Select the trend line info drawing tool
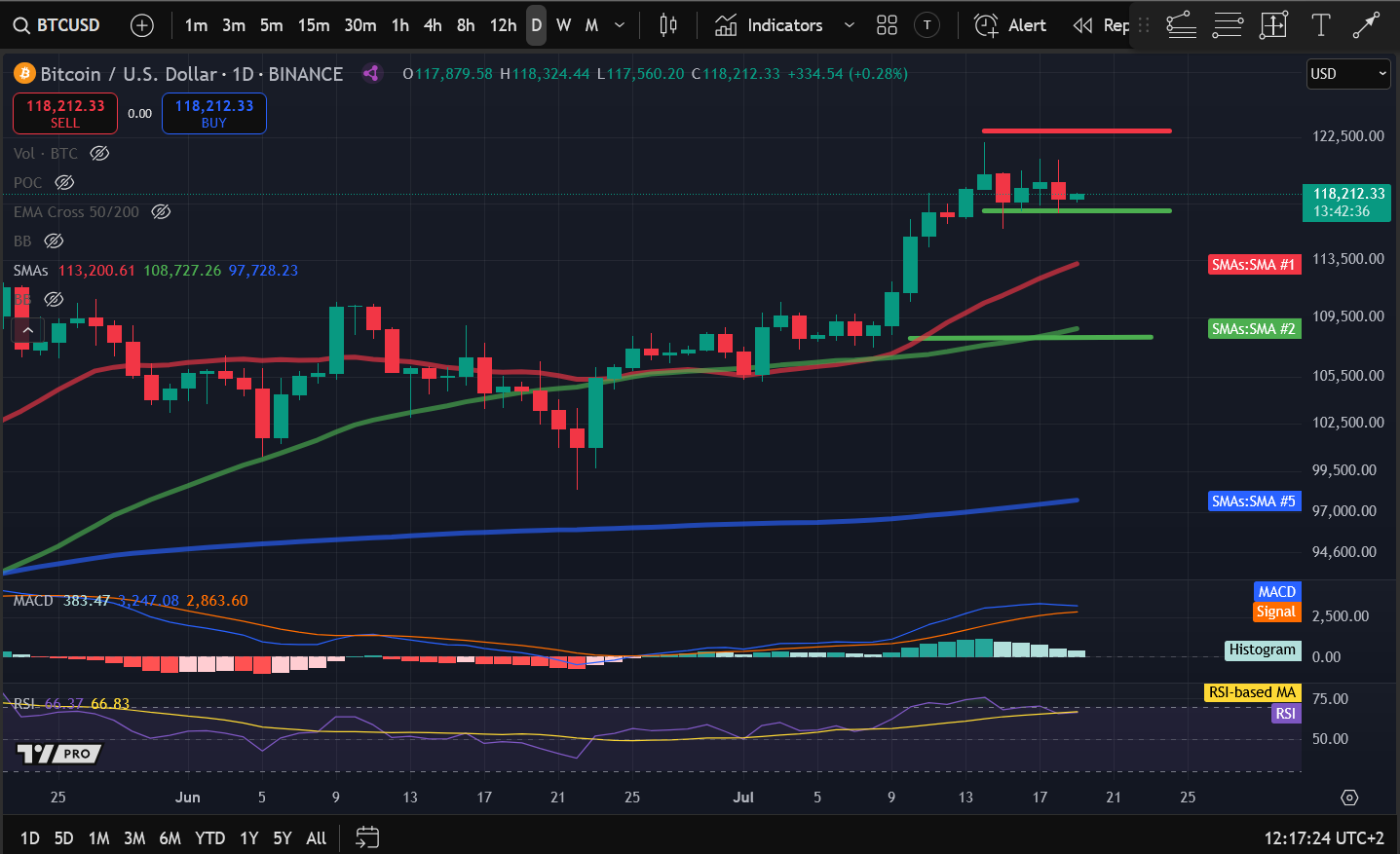Screen dimensions: 1400x854 pos(1181,25)
